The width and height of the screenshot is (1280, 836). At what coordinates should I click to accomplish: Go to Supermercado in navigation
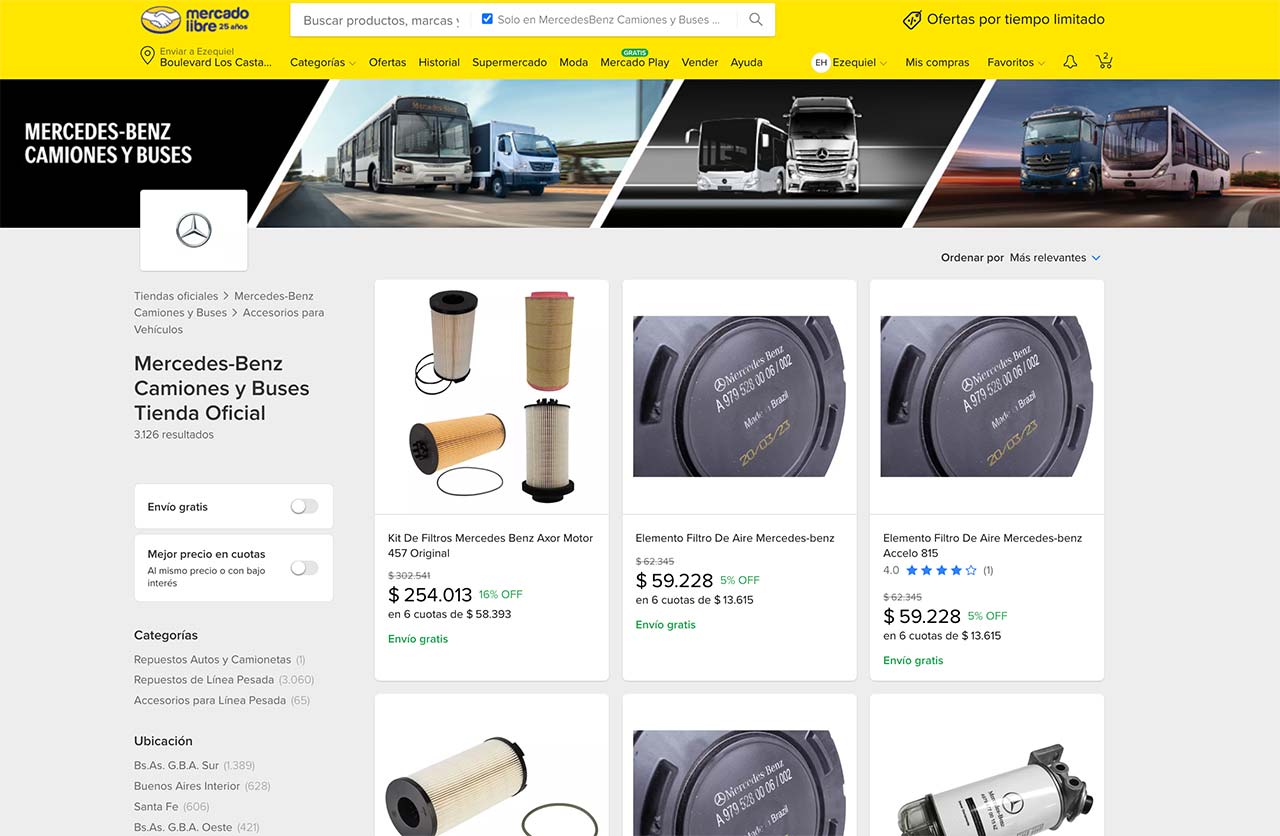(509, 62)
